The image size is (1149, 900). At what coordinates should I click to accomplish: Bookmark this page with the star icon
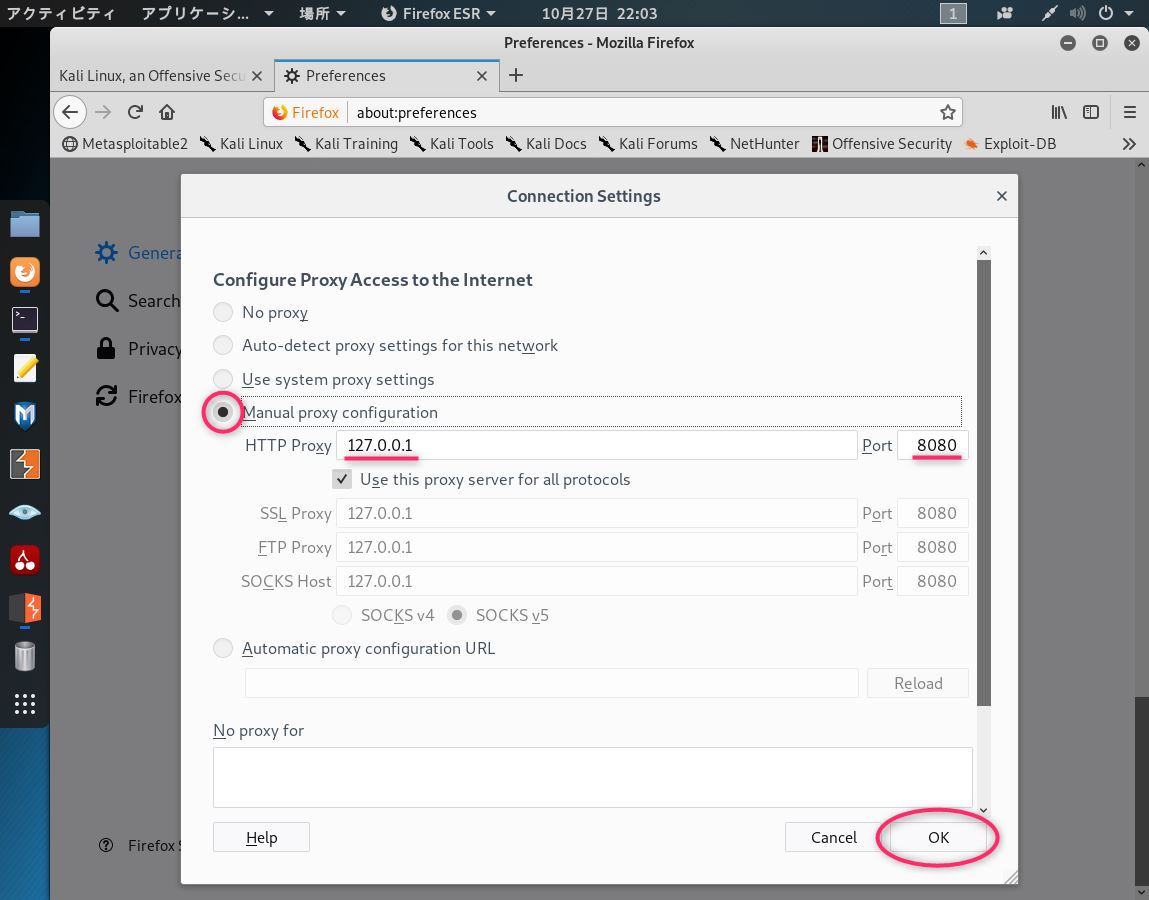[x=947, y=112]
